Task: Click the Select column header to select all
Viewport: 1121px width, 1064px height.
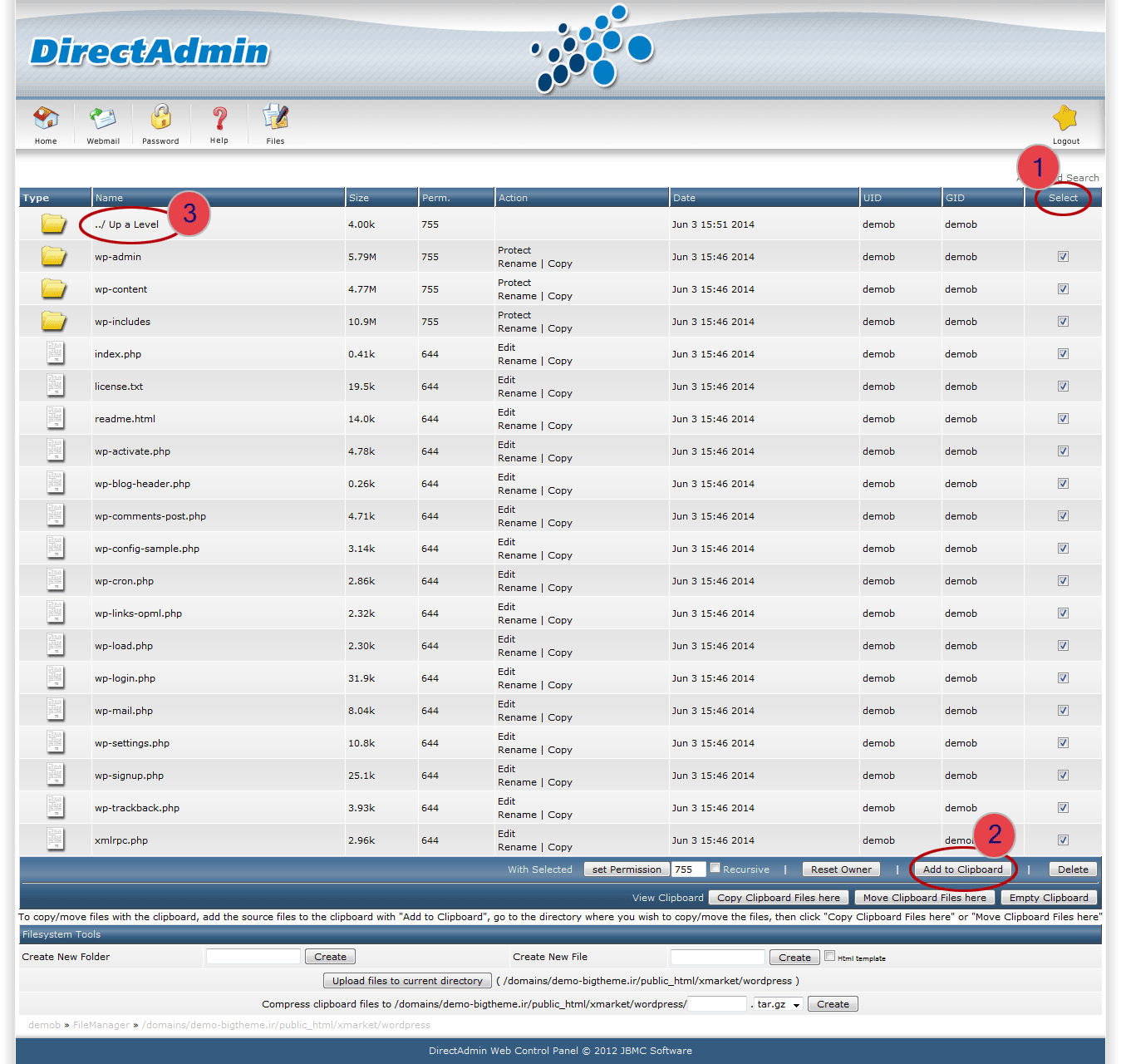Action: point(1063,198)
